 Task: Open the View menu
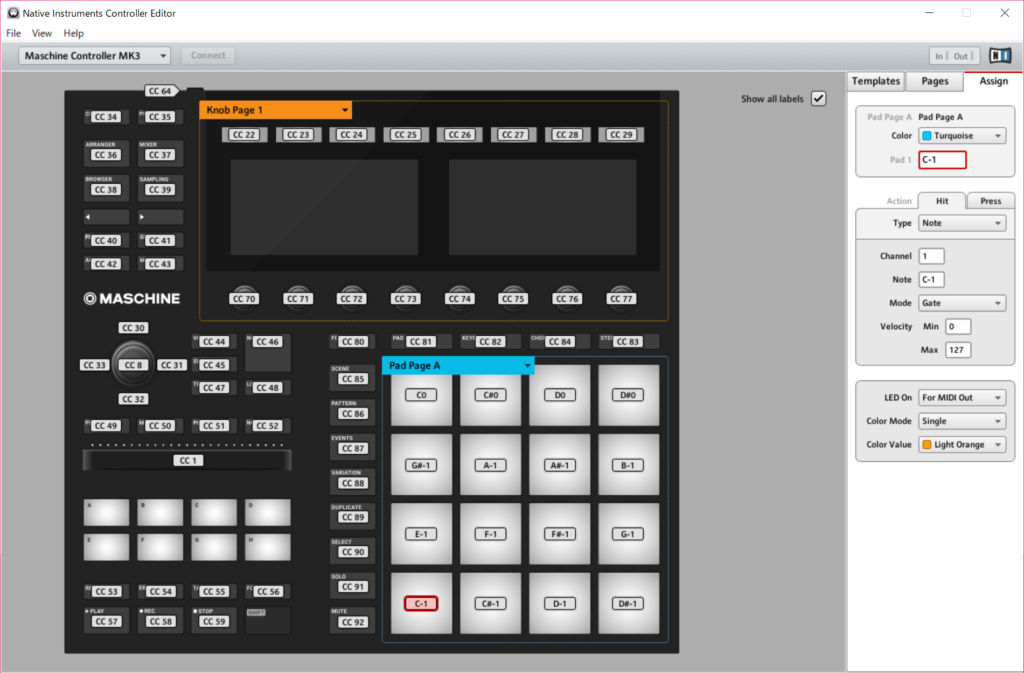tap(42, 33)
